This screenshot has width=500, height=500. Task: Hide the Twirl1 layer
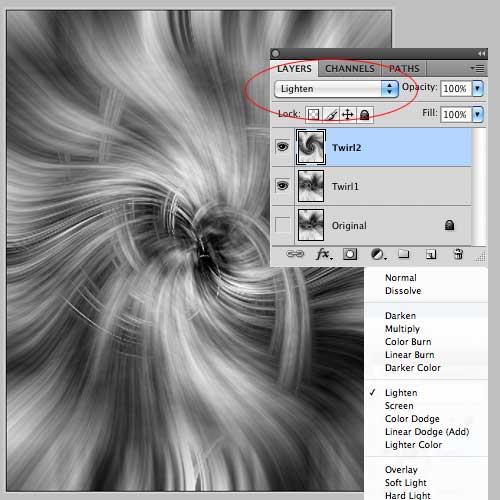[283, 186]
